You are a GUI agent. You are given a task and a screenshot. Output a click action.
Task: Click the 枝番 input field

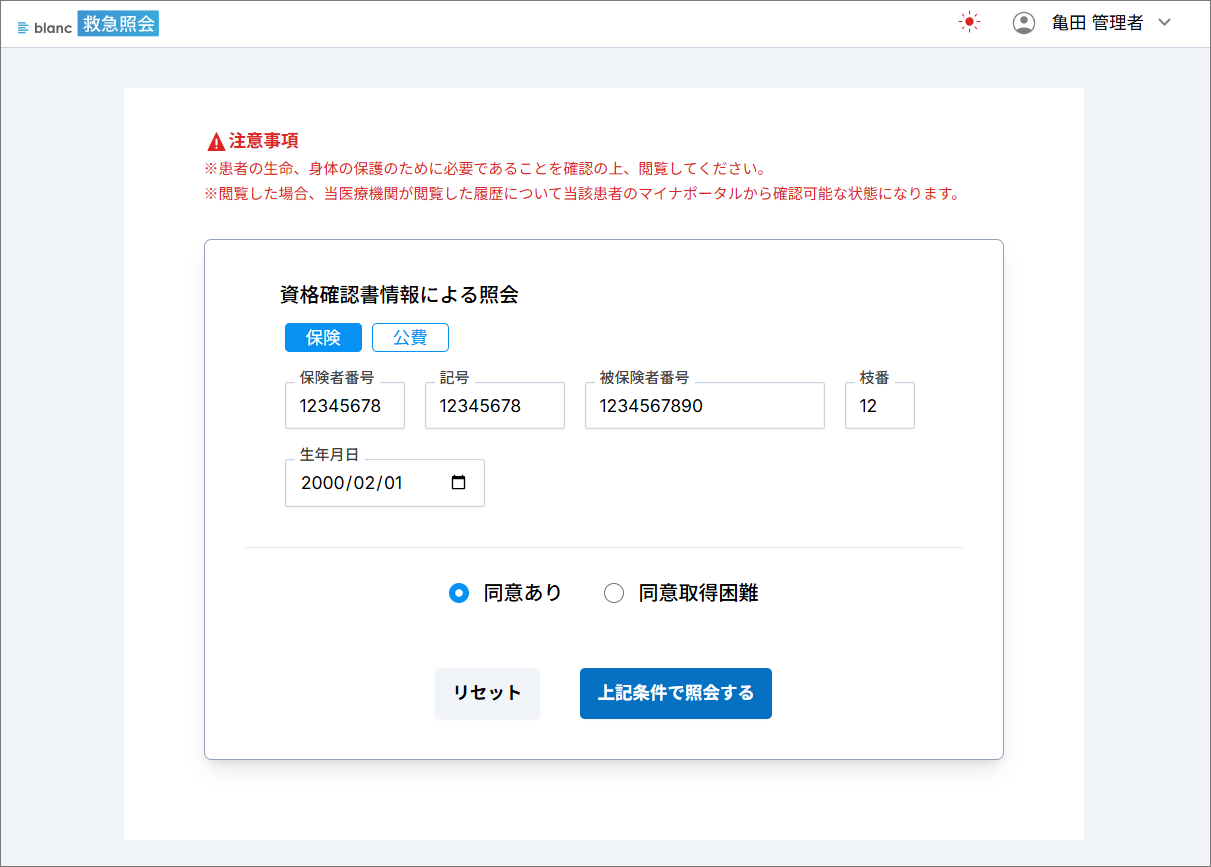[879, 405]
